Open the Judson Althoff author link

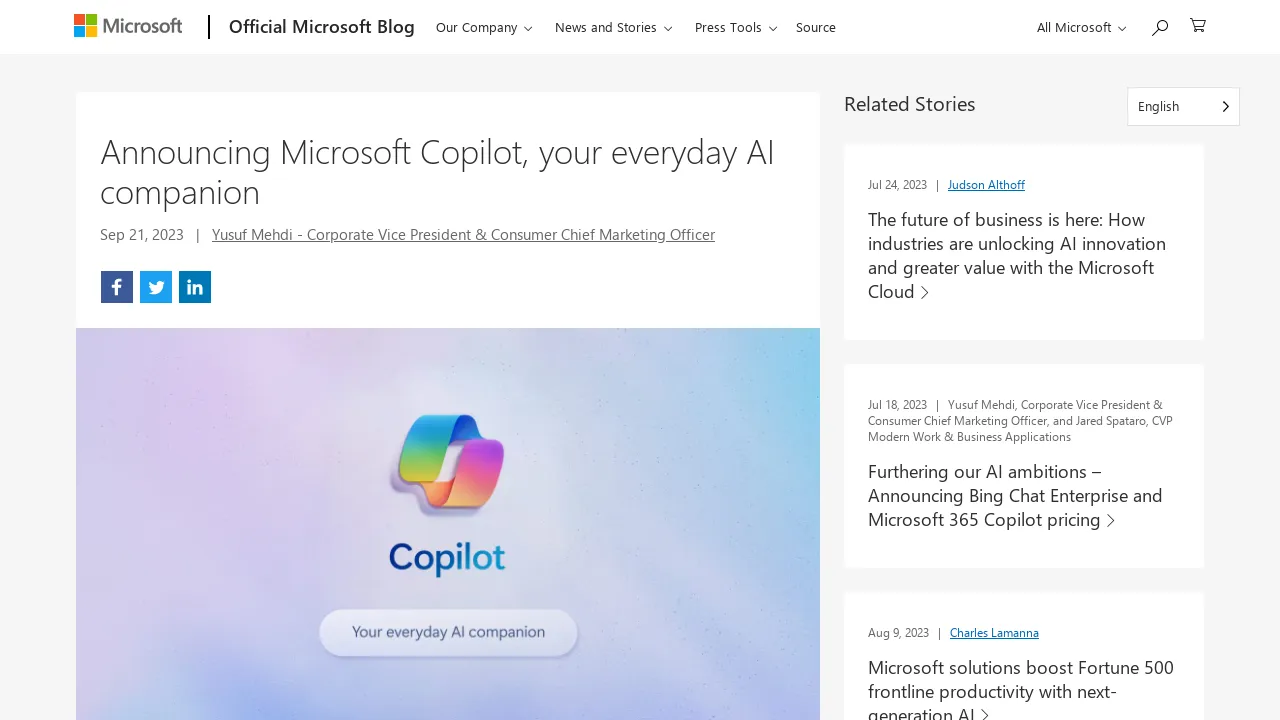click(986, 183)
